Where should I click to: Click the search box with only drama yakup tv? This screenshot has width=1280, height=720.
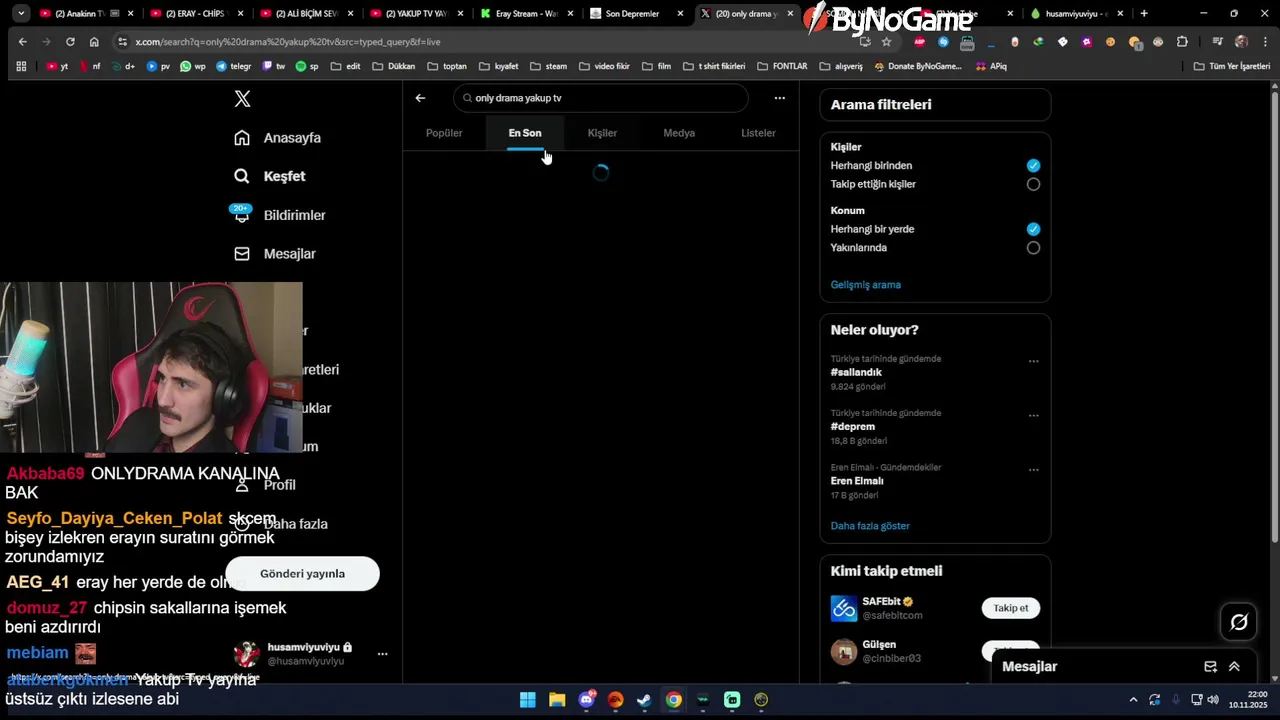point(600,98)
